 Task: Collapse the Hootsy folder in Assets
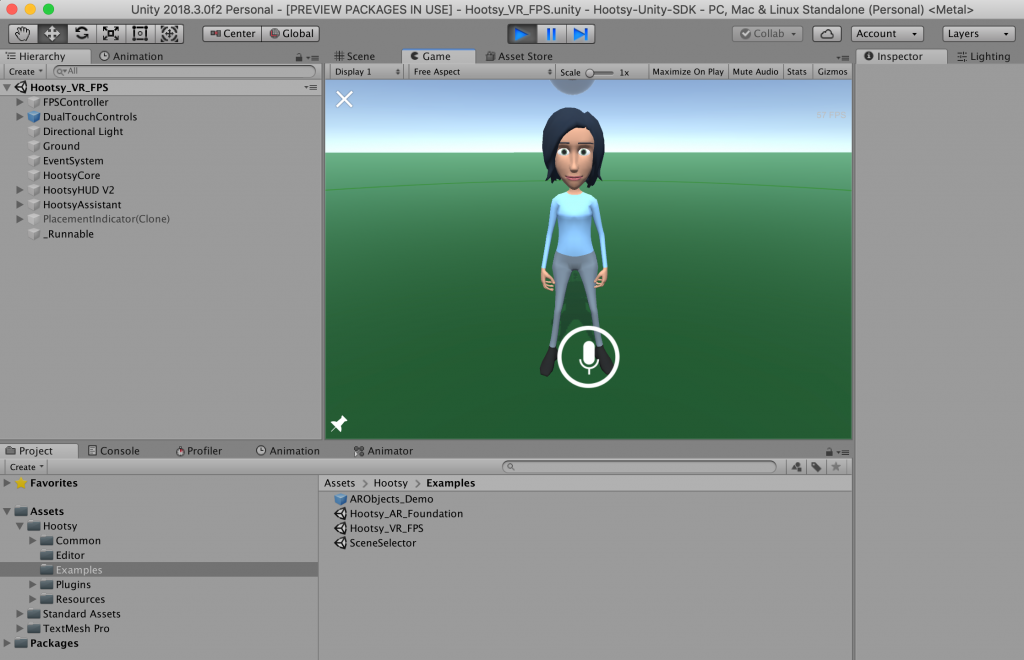click(x=20, y=526)
